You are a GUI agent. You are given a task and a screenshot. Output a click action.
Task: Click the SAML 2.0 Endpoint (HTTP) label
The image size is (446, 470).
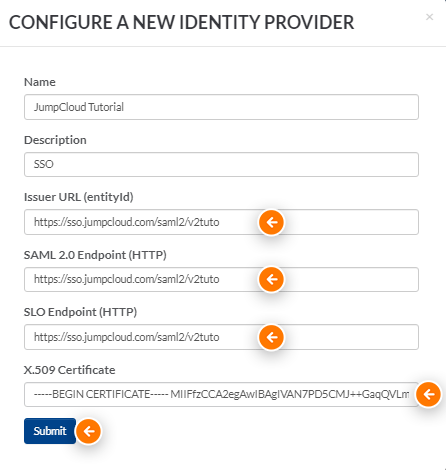pyautogui.click(x=95, y=255)
